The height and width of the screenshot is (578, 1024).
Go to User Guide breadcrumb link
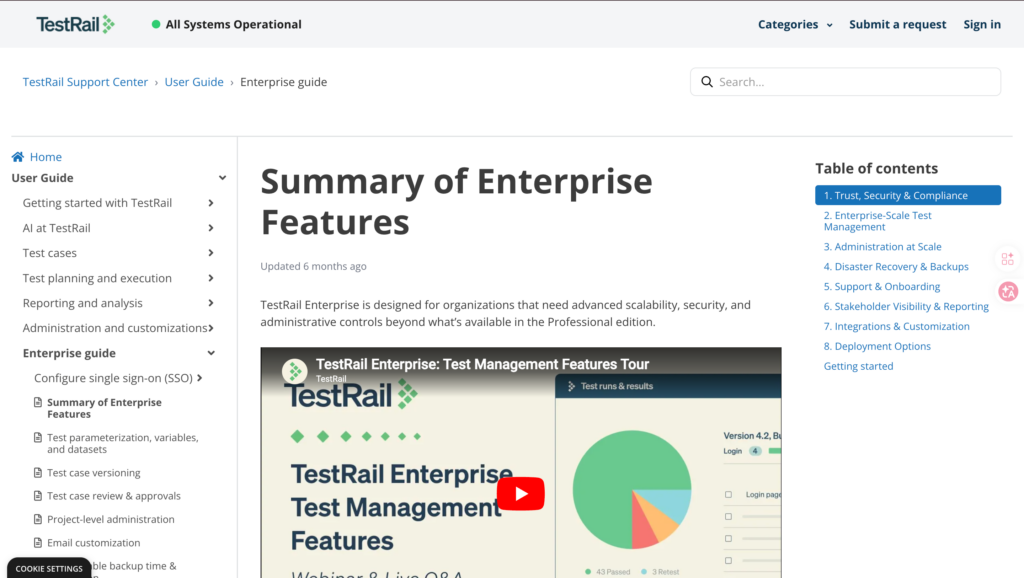coord(194,82)
